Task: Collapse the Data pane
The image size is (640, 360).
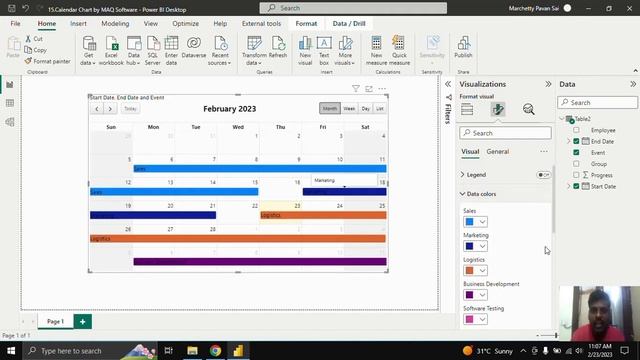Action: pyautogui.click(x=633, y=84)
